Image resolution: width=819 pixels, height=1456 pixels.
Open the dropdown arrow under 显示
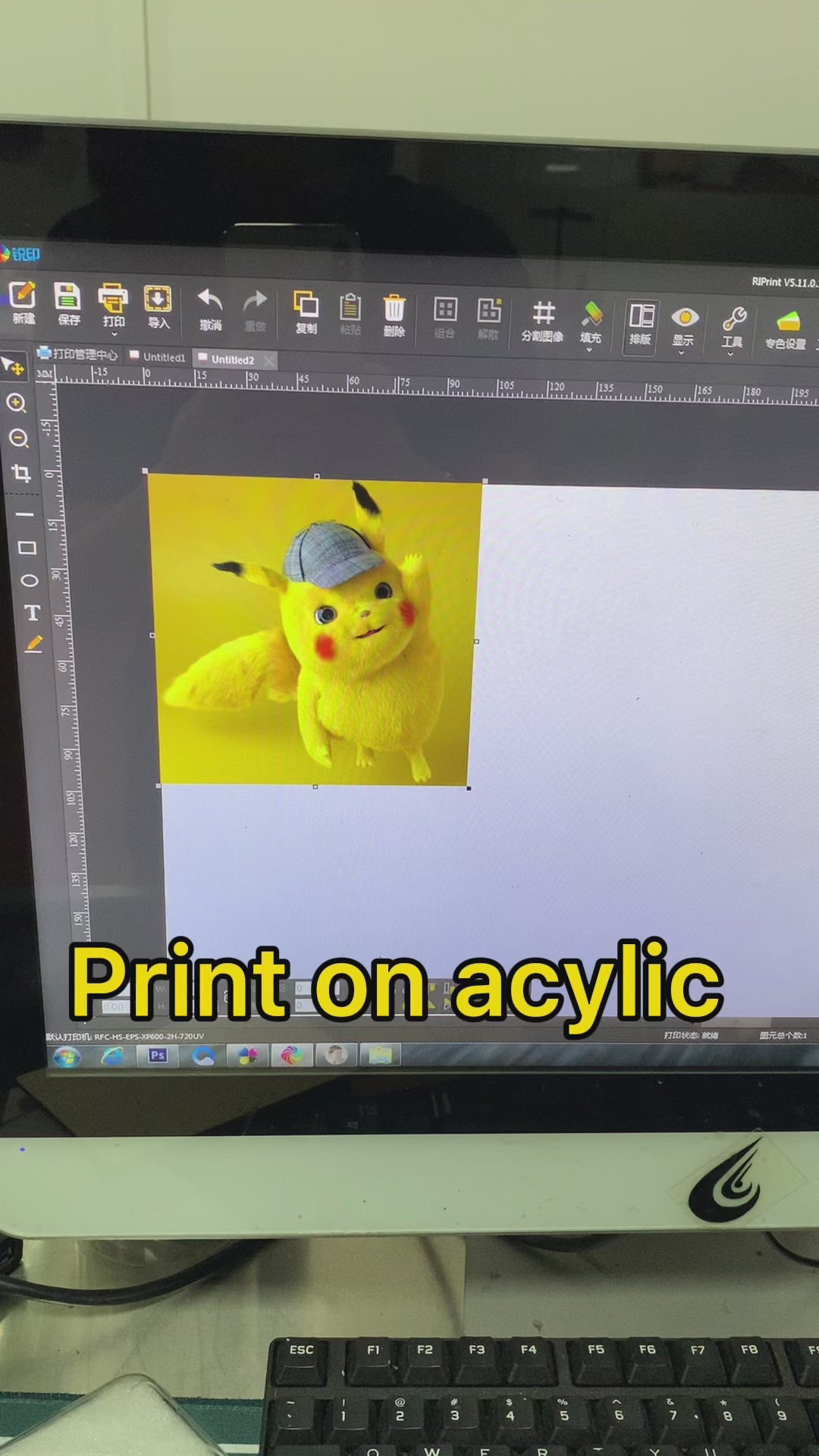[x=682, y=353]
